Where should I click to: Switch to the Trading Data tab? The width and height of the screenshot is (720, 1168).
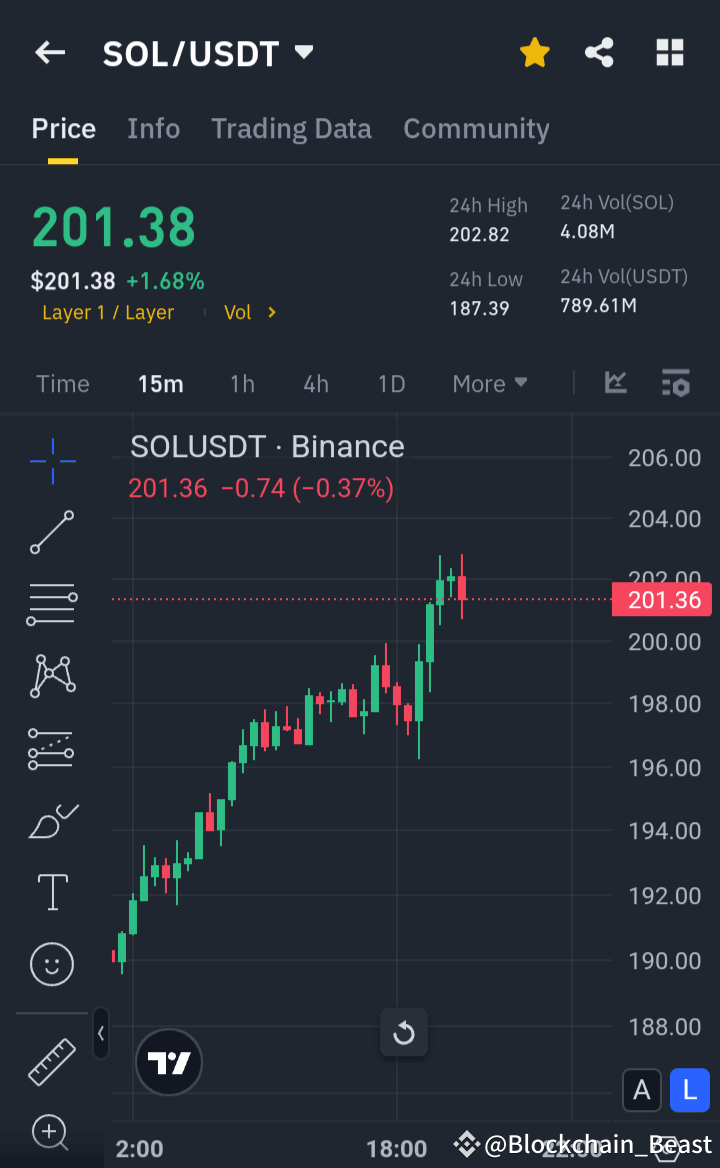click(x=291, y=128)
